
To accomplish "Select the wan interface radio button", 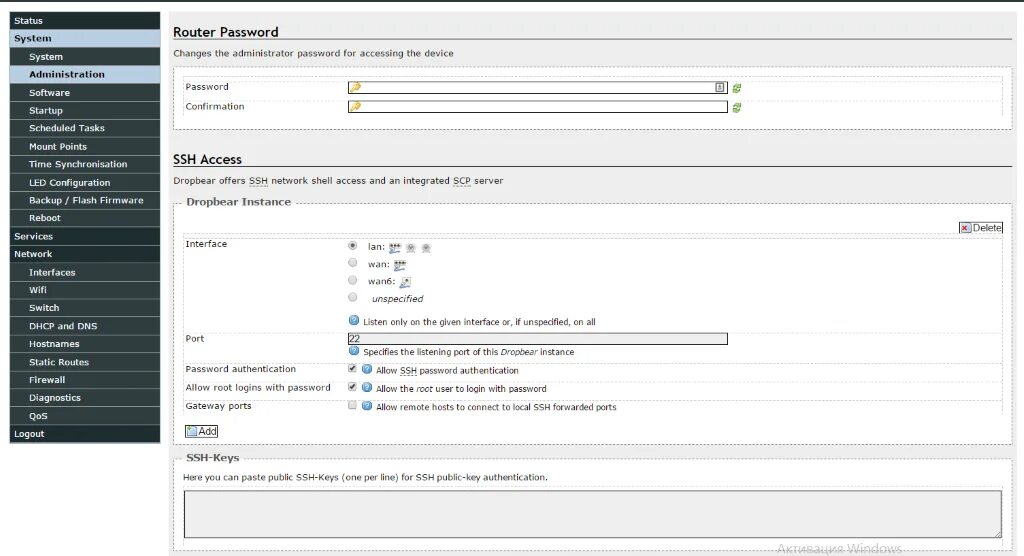I will [352, 263].
